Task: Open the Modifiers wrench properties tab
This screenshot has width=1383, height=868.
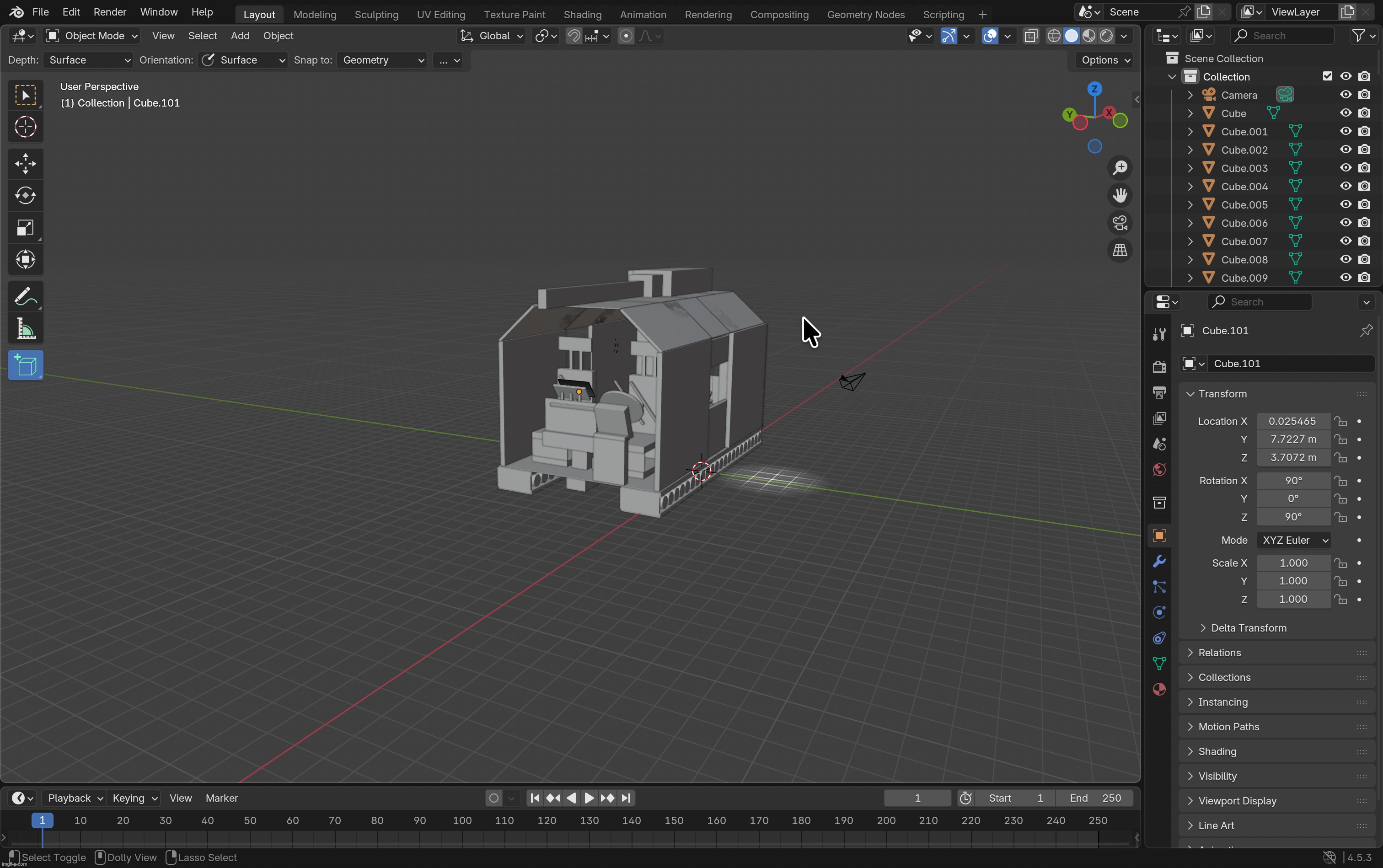Action: [x=1159, y=562]
